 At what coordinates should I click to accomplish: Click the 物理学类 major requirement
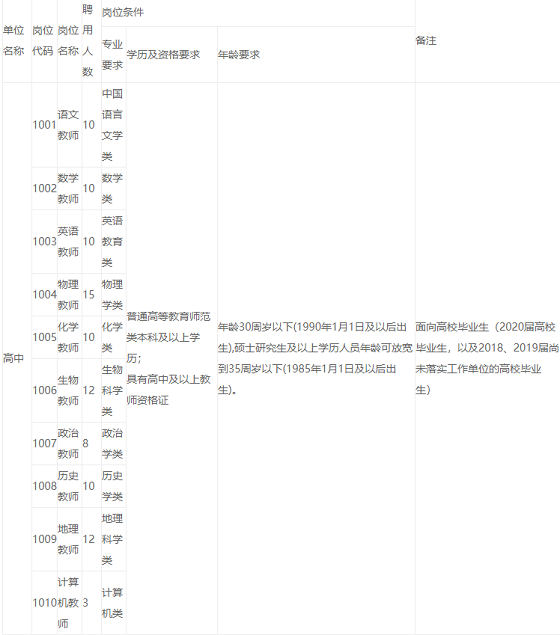112,294
